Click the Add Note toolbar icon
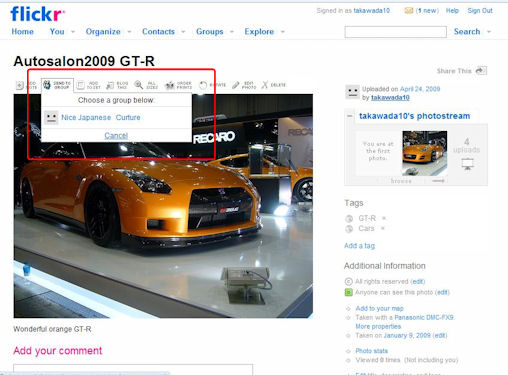The height and width of the screenshot is (375, 508). 20,85
